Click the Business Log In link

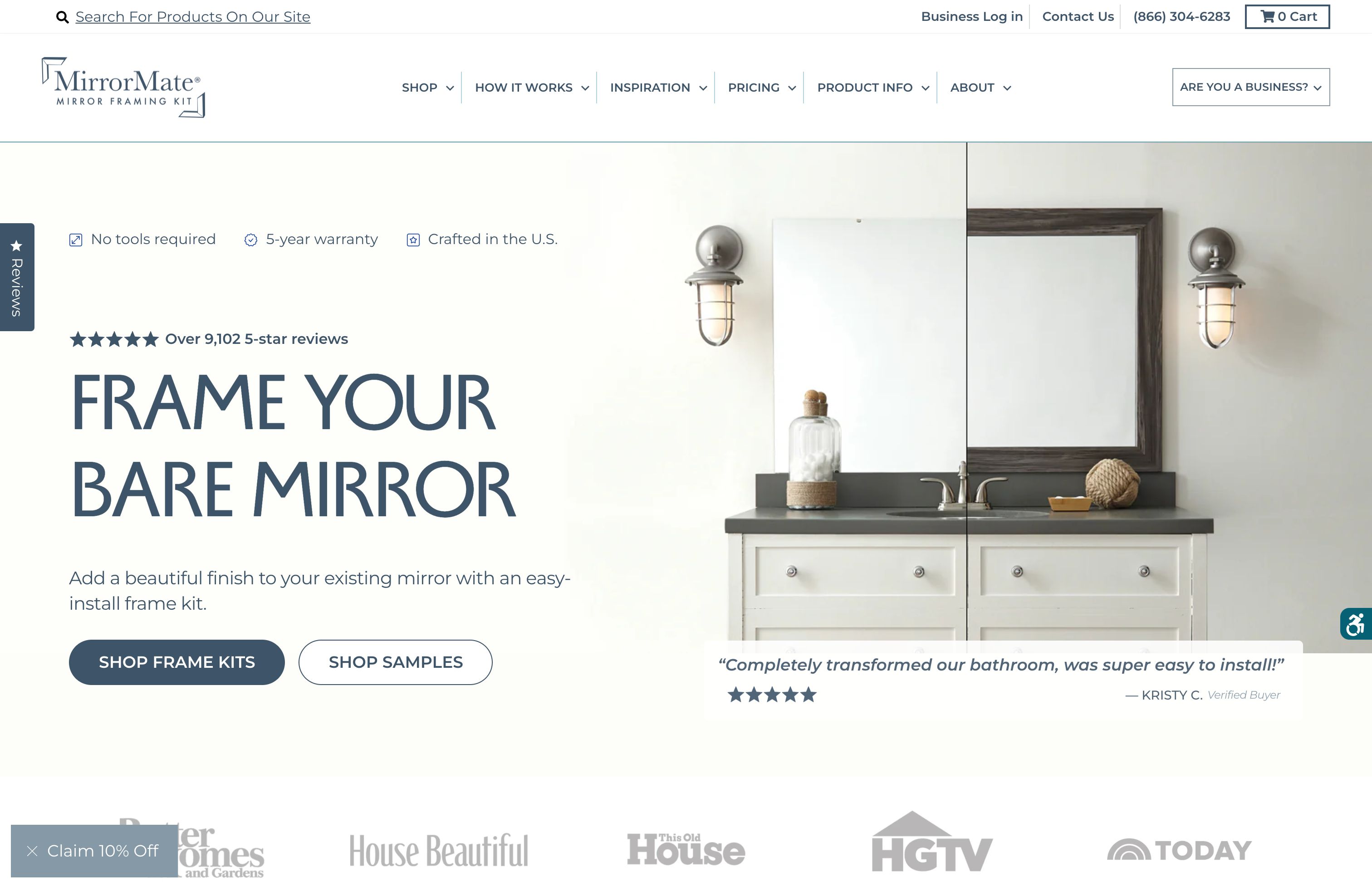tap(971, 16)
